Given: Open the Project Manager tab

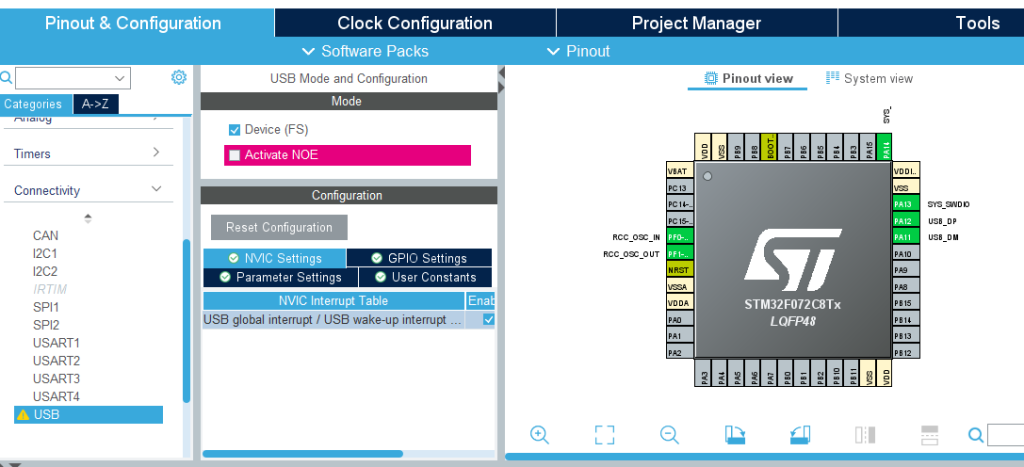Looking at the screenshot, I should point(697,24).
